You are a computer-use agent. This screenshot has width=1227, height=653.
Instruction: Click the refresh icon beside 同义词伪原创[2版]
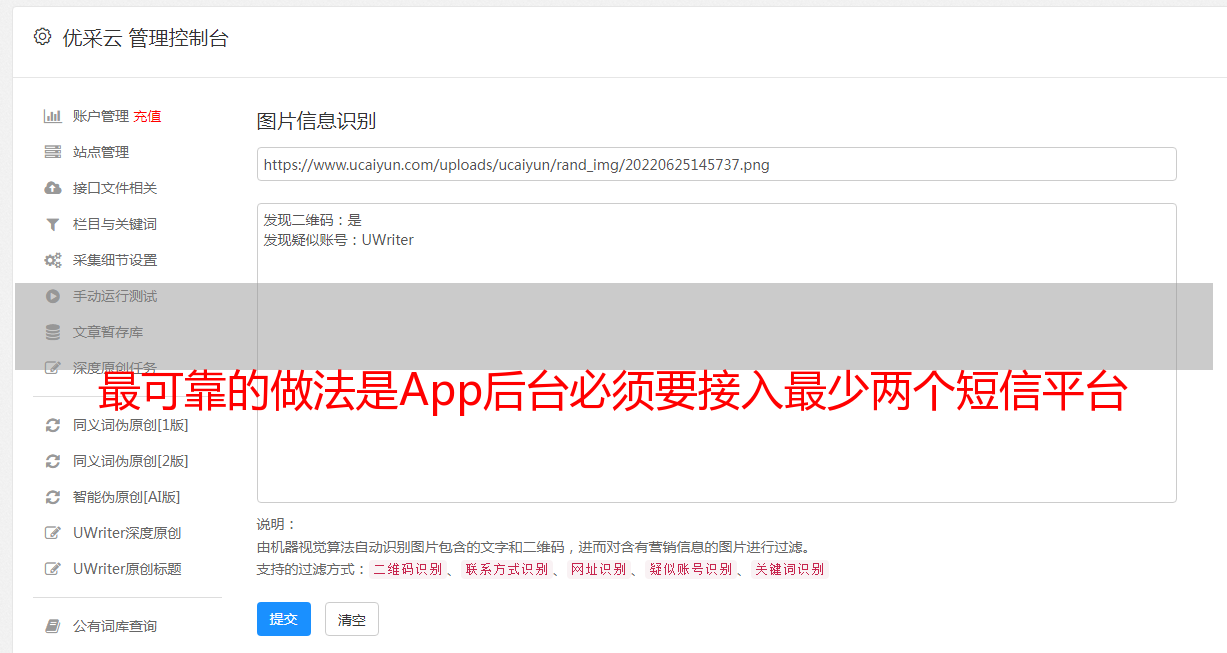(x=53, y=461)
